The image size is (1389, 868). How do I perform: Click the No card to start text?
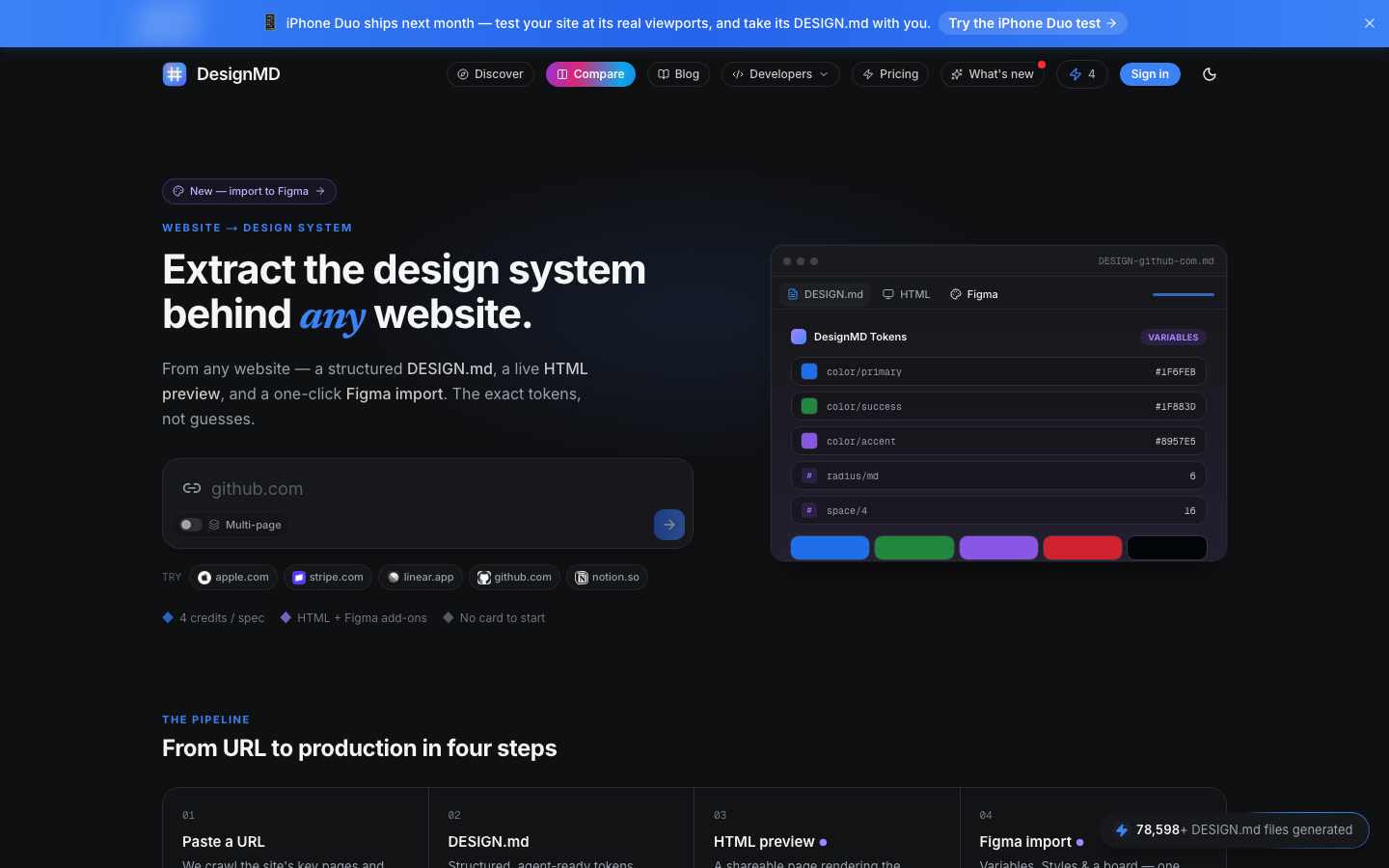point(503,618)
